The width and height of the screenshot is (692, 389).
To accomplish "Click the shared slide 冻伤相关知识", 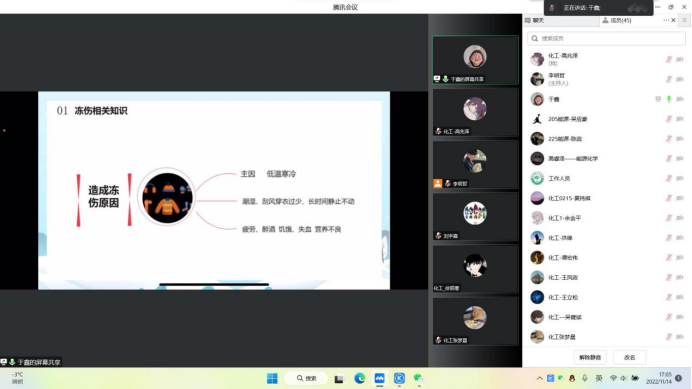I will click(214, 191).
